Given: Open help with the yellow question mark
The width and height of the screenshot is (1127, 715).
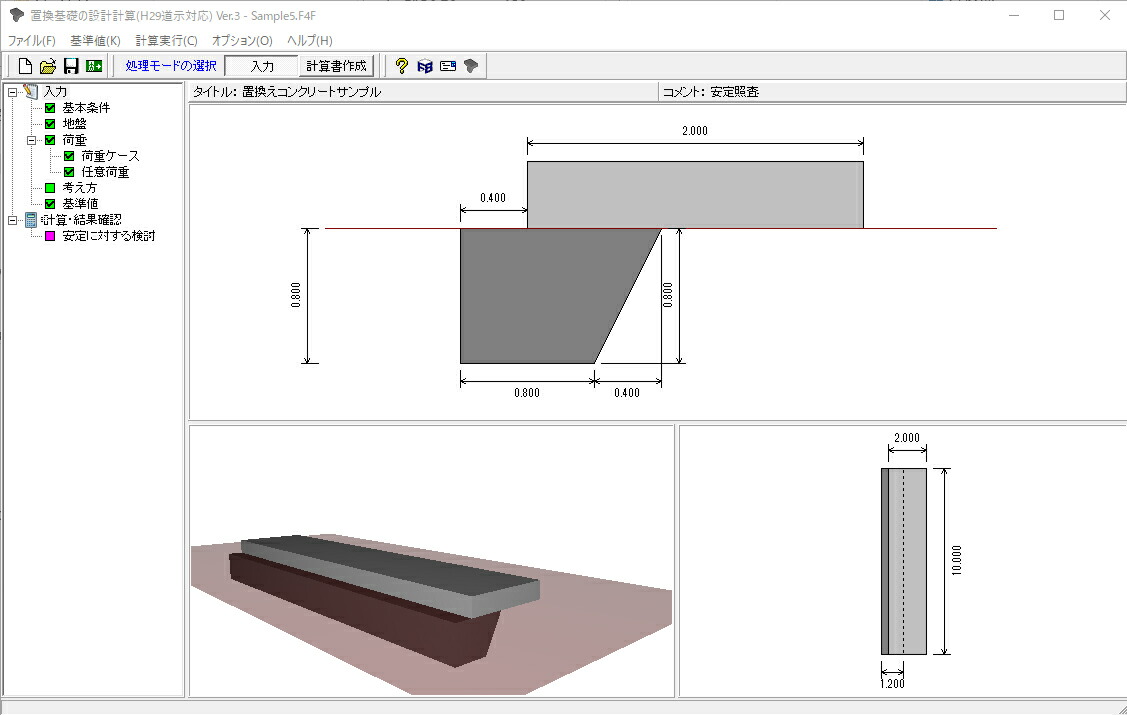Looking at the screenshot, I should (x=402, y=66).
